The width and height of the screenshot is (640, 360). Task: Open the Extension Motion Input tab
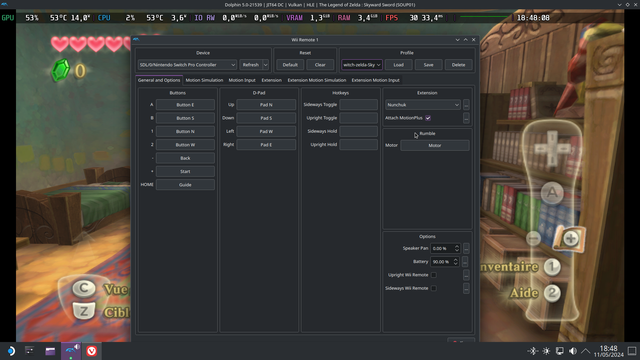(x=376, y=80)
